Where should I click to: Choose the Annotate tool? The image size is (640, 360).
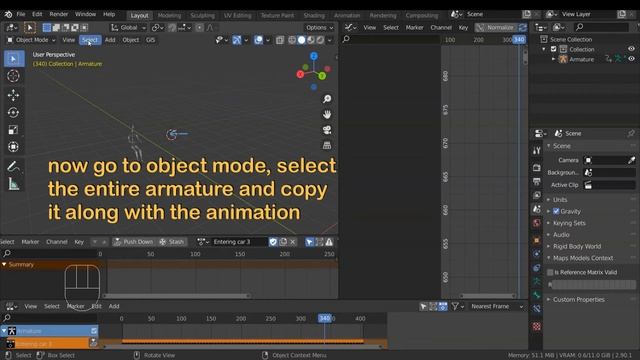[x=13, y=167]
